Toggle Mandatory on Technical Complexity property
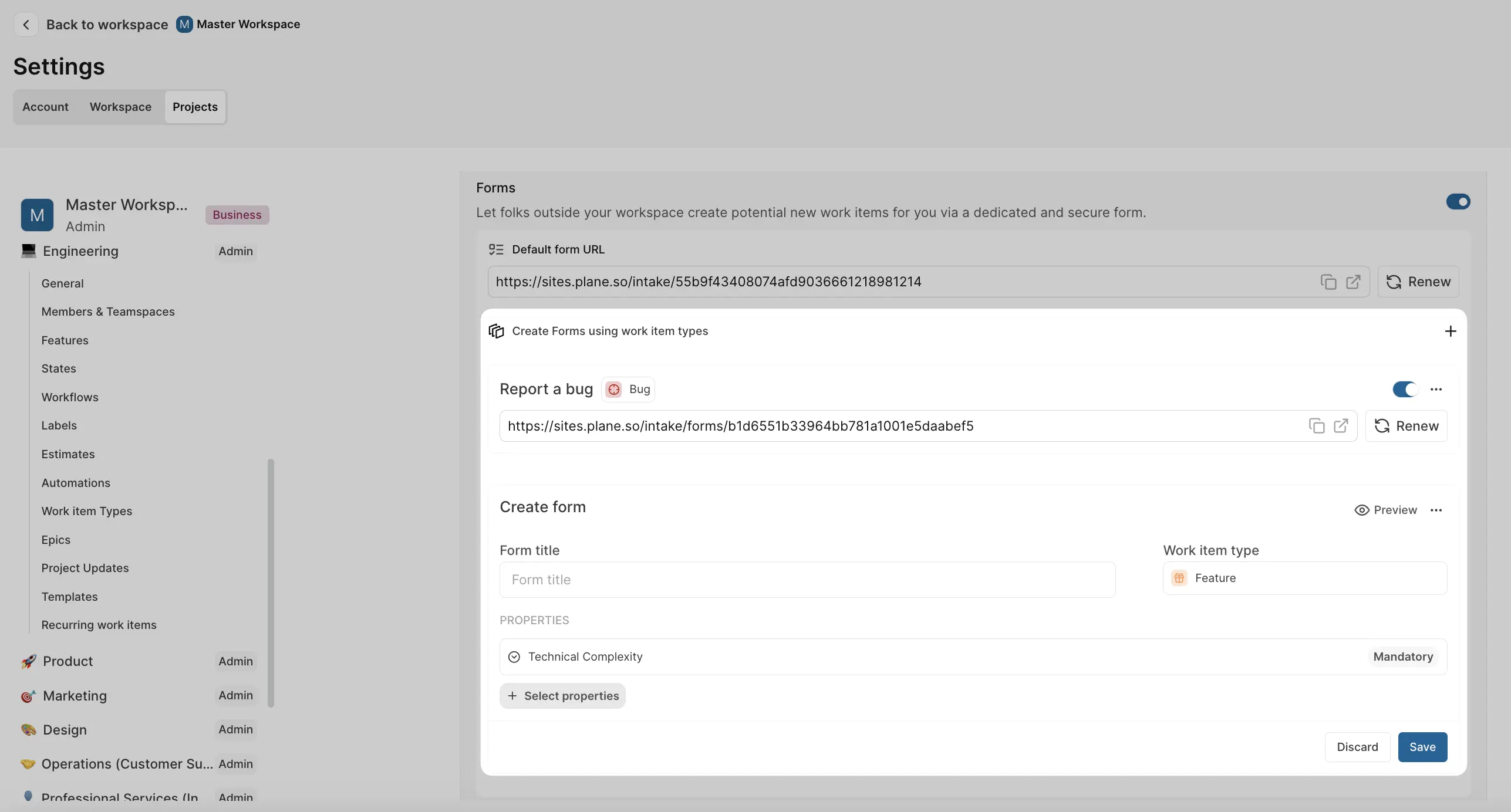 (x=1403, y=657)
